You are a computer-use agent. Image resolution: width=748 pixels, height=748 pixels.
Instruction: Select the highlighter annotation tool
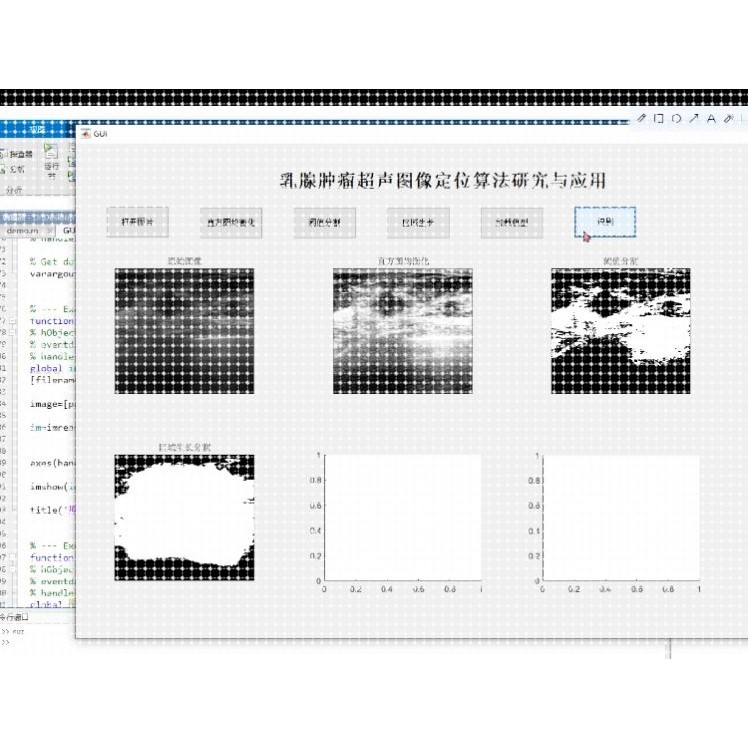[x=728, y=118]
